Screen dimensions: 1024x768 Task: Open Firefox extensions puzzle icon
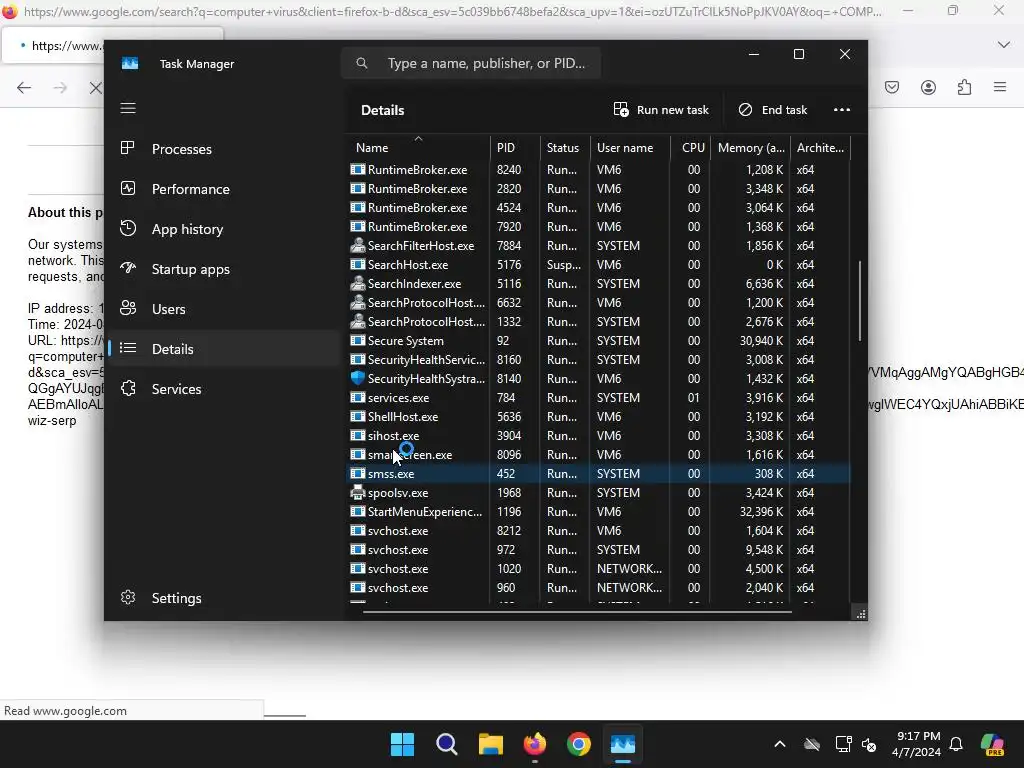point(964,88)
